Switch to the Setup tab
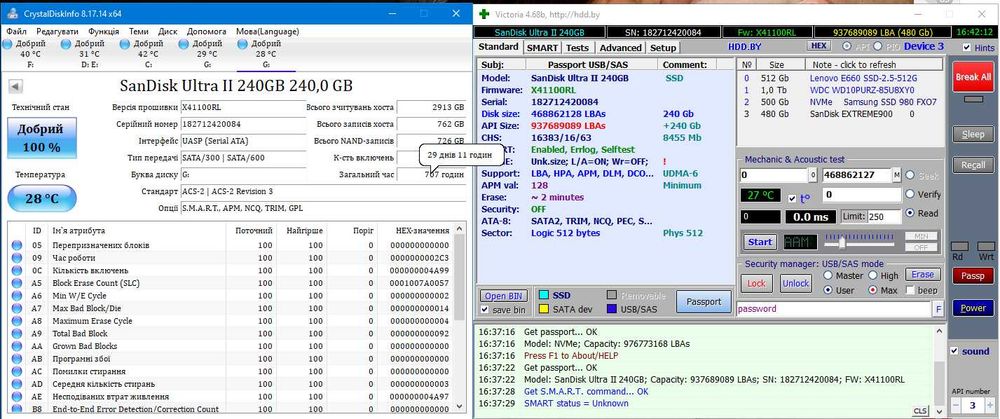The height and width of the screenshot is (419, 1000). coord(663,48)
